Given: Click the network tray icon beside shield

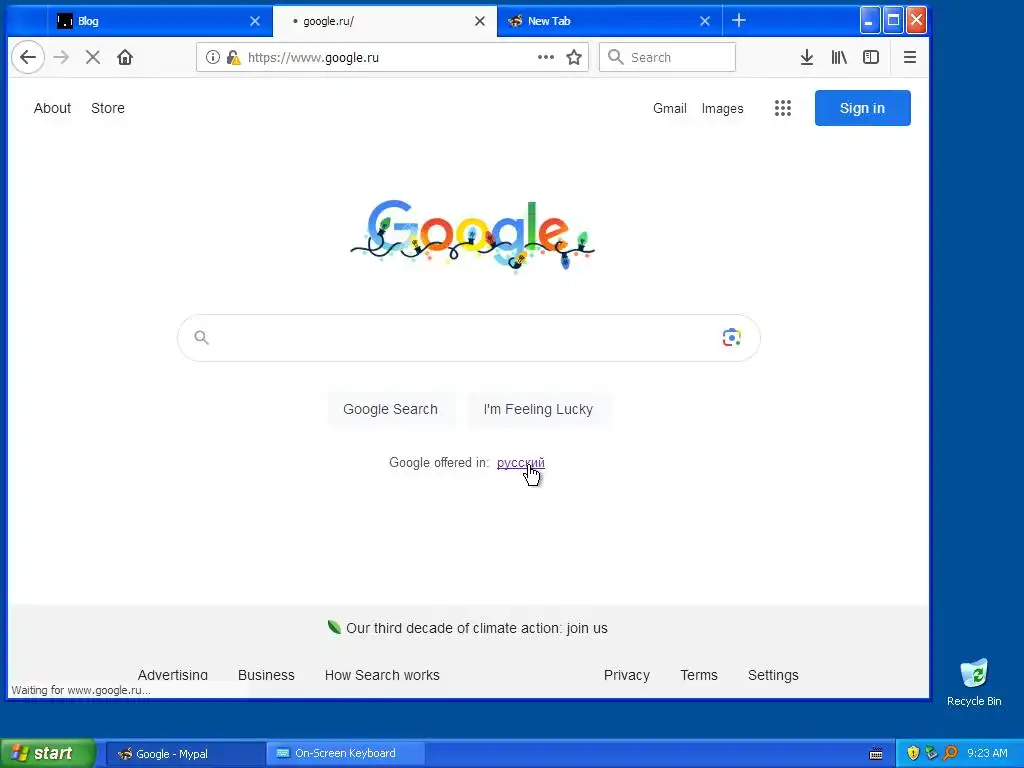Looking at the screenshot, I should tap(931, 753).
